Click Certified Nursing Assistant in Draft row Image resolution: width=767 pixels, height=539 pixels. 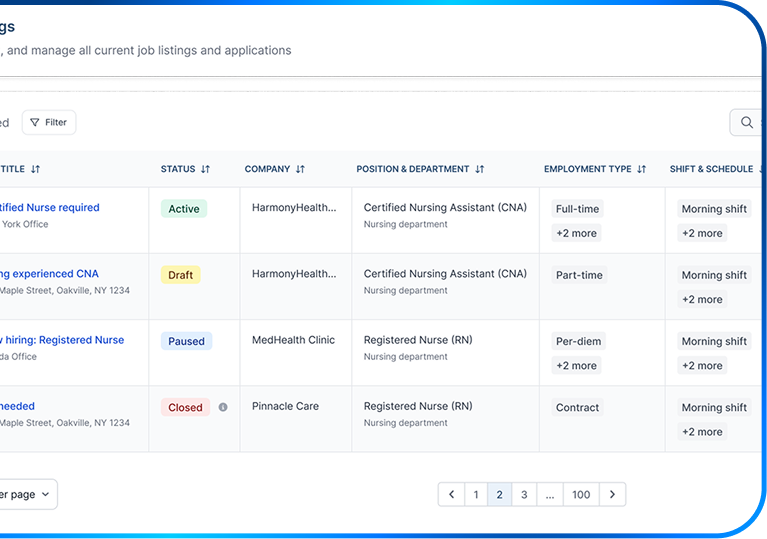[445, 274]
